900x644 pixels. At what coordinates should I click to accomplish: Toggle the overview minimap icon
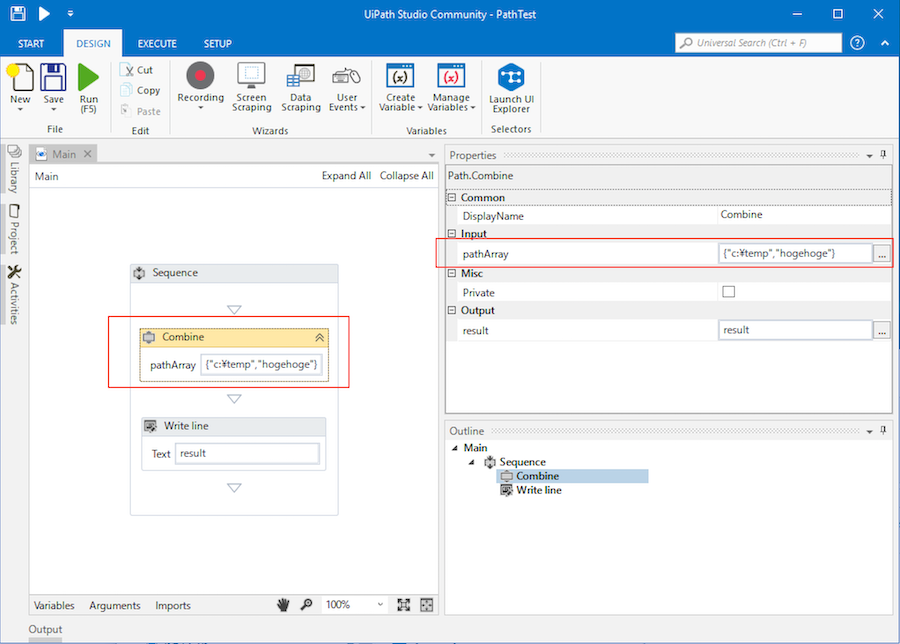tap(426, 605)
